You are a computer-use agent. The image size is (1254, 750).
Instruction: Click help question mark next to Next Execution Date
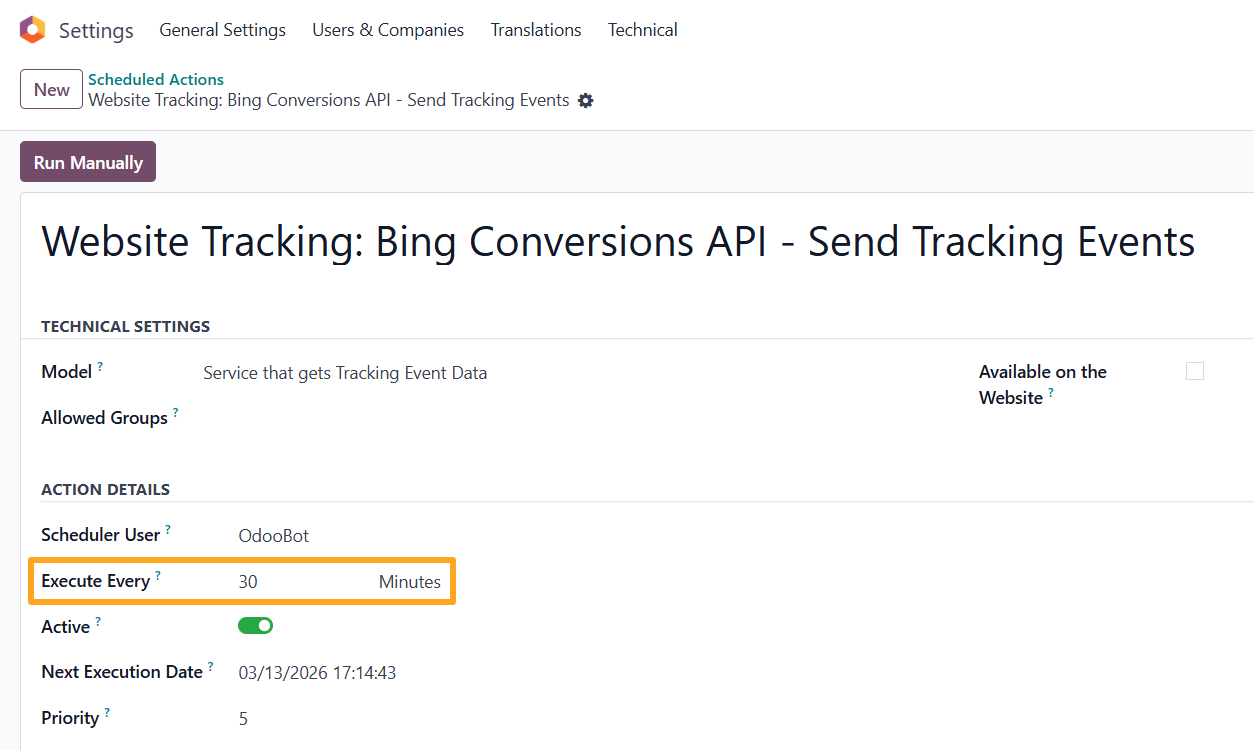[x=211, y=667]
